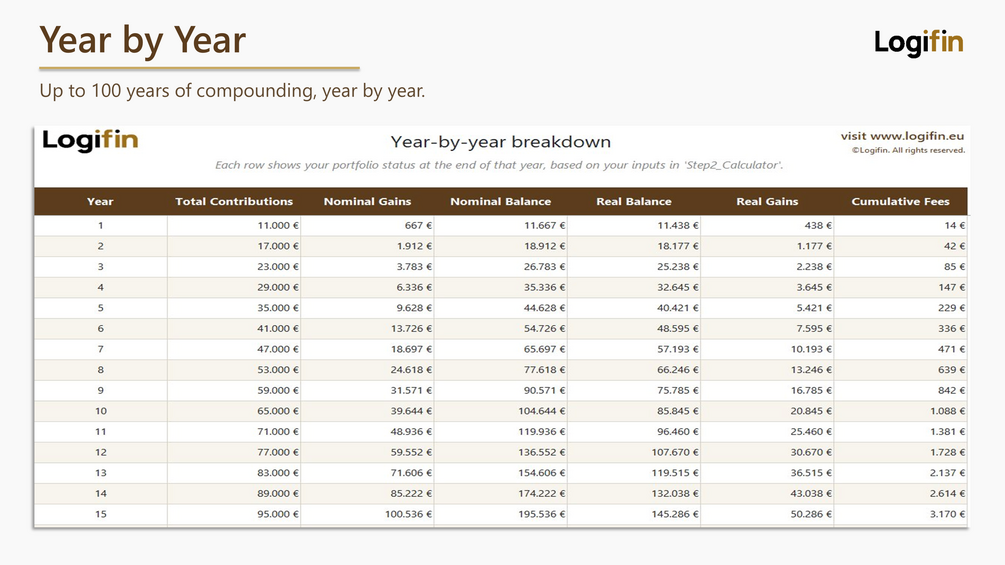
Task: Select Cumulative Fees cell 85 €
Action: 901,266
